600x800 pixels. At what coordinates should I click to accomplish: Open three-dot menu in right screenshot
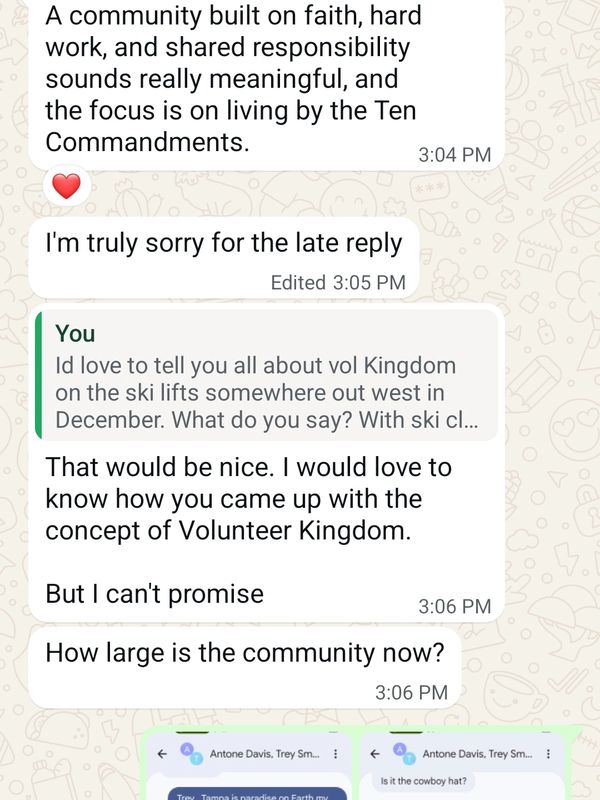tap(548, 754)
